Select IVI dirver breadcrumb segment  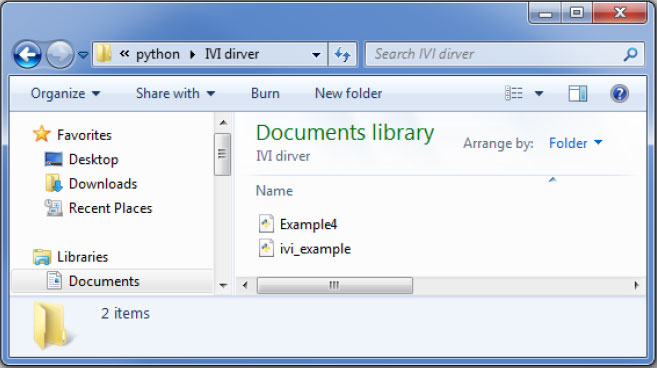(x=232, y=54)
